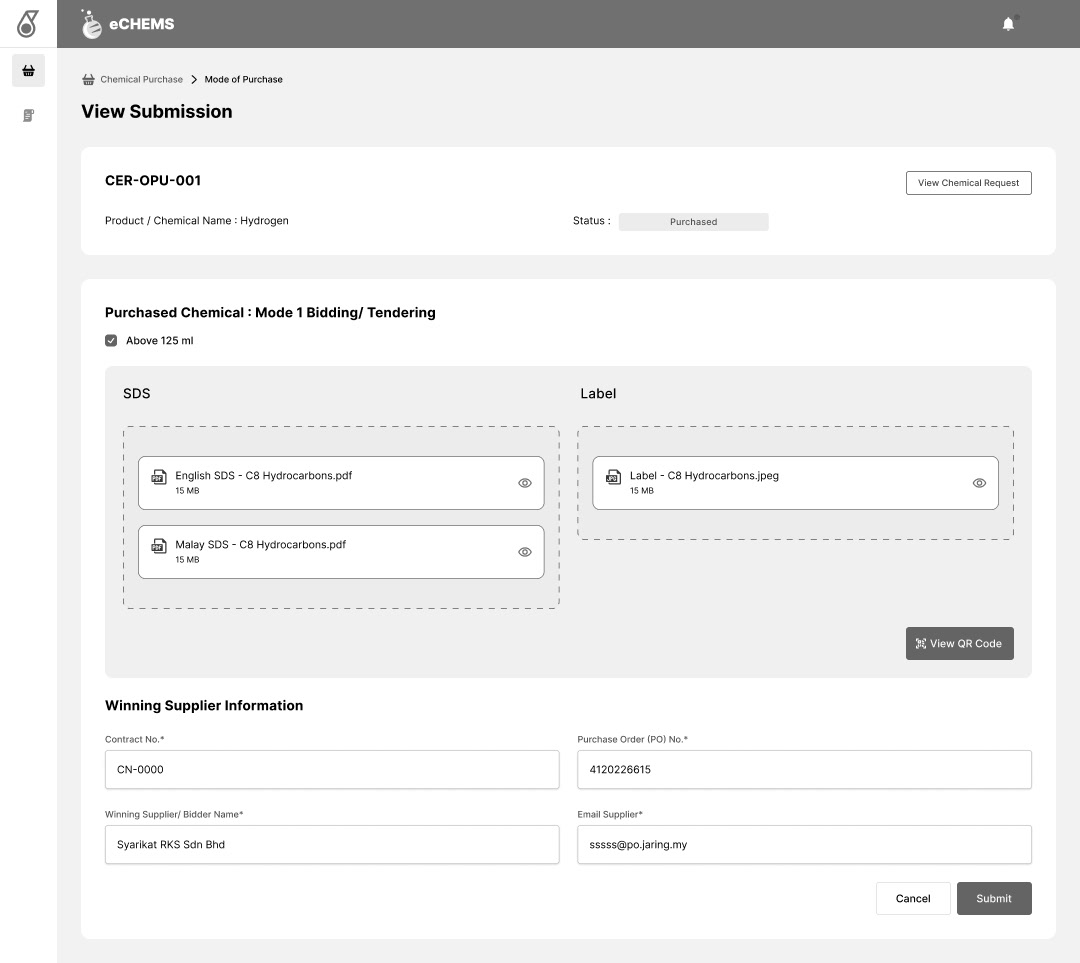Click the Contract No. input field
The image size is (1080, 963).
point(332,770)
